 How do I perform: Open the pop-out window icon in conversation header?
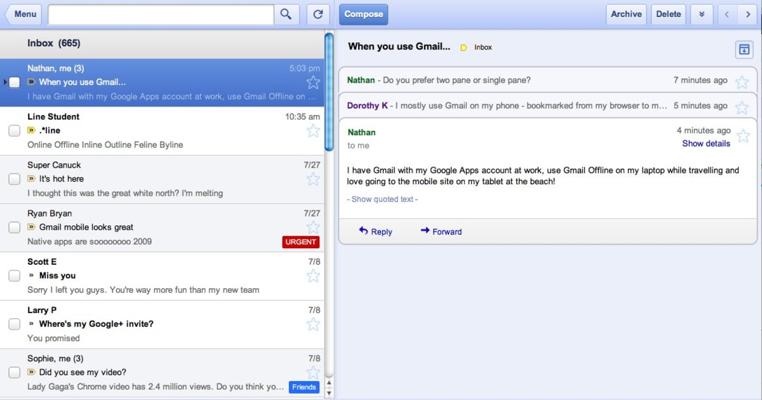click(x=743, y=49)
